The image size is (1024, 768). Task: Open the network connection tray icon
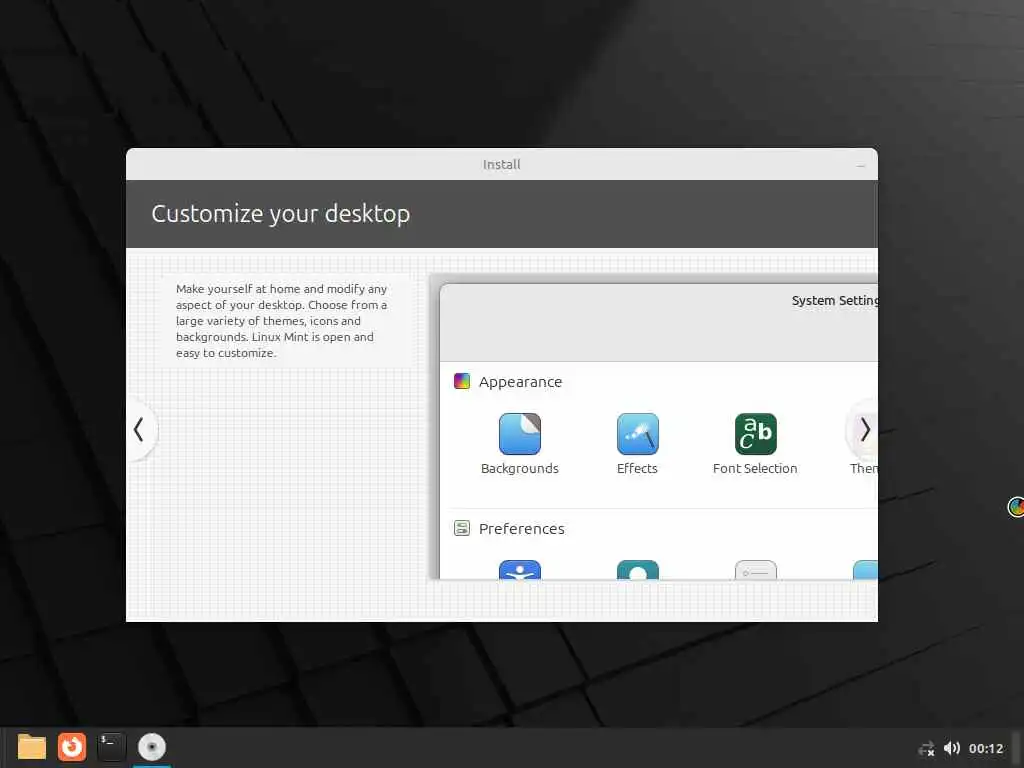click(x=927, y=749)
